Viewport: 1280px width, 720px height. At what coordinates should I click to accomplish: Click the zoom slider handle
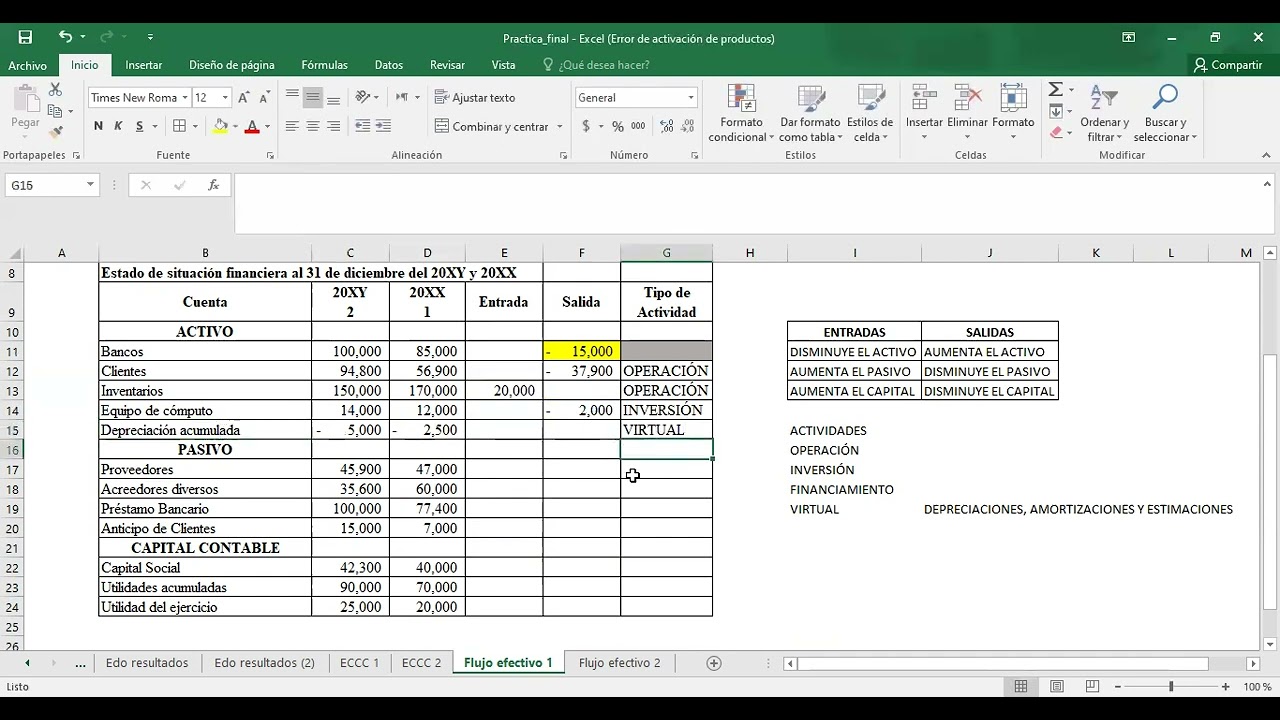1171,687
